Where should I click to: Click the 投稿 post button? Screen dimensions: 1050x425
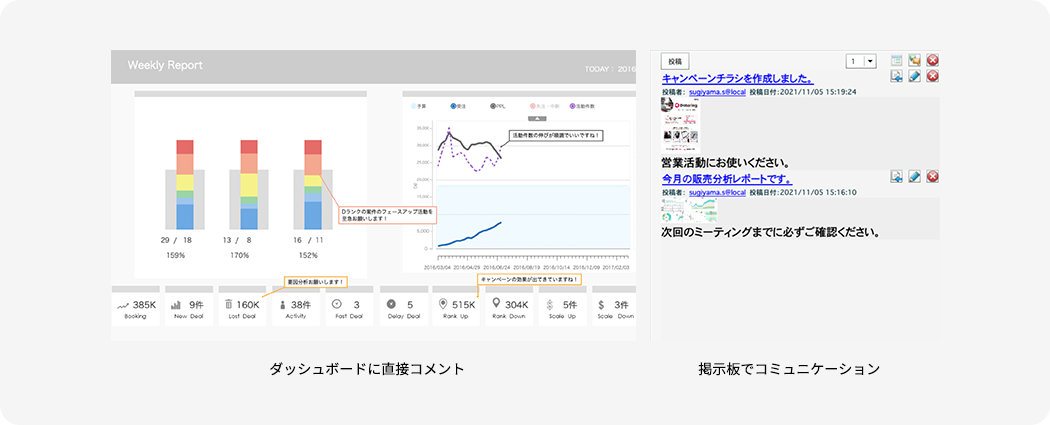pos(676,61)
